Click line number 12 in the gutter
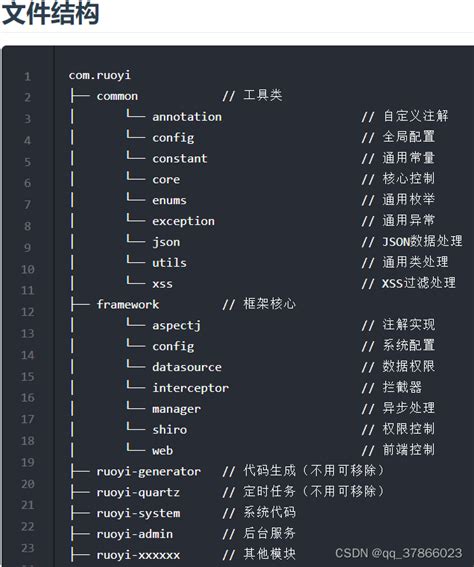The height and width of the screenshot is (567, 474). click(27, 312)
